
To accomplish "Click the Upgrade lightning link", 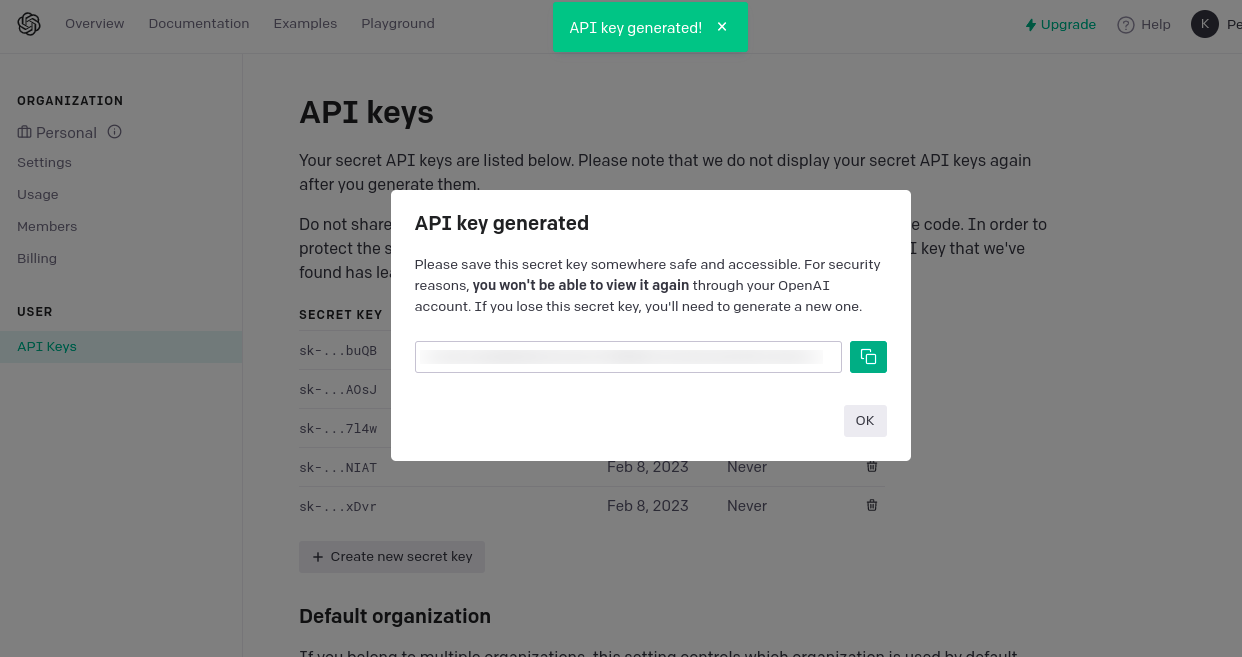I will pos(1061,24).
